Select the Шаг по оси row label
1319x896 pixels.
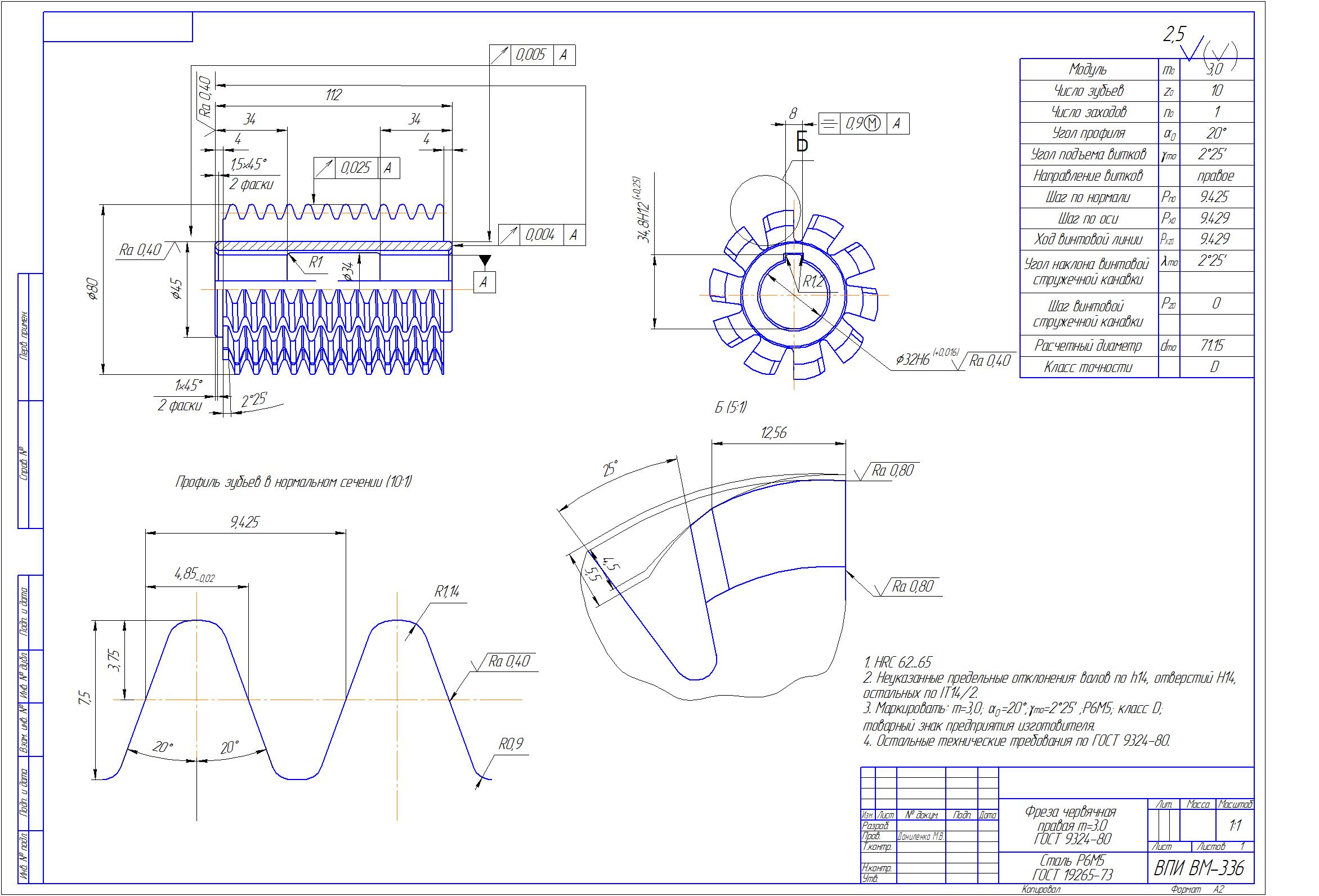click(1088, 218)
